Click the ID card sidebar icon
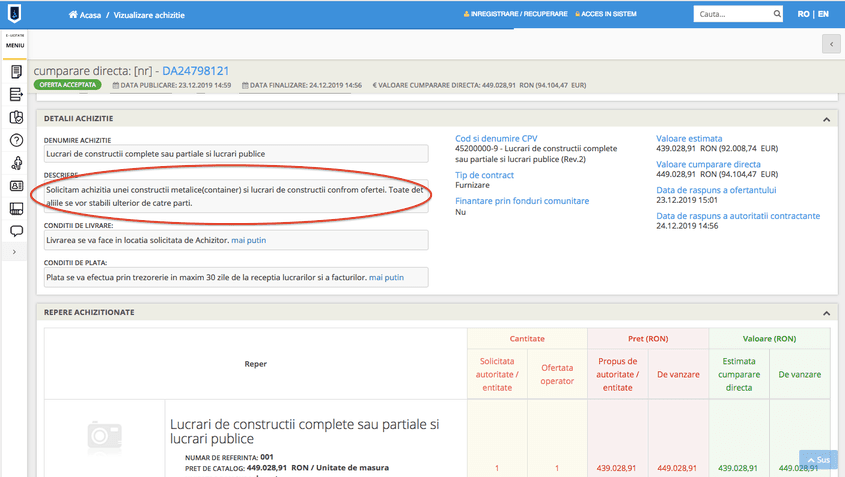 (15, 186)
